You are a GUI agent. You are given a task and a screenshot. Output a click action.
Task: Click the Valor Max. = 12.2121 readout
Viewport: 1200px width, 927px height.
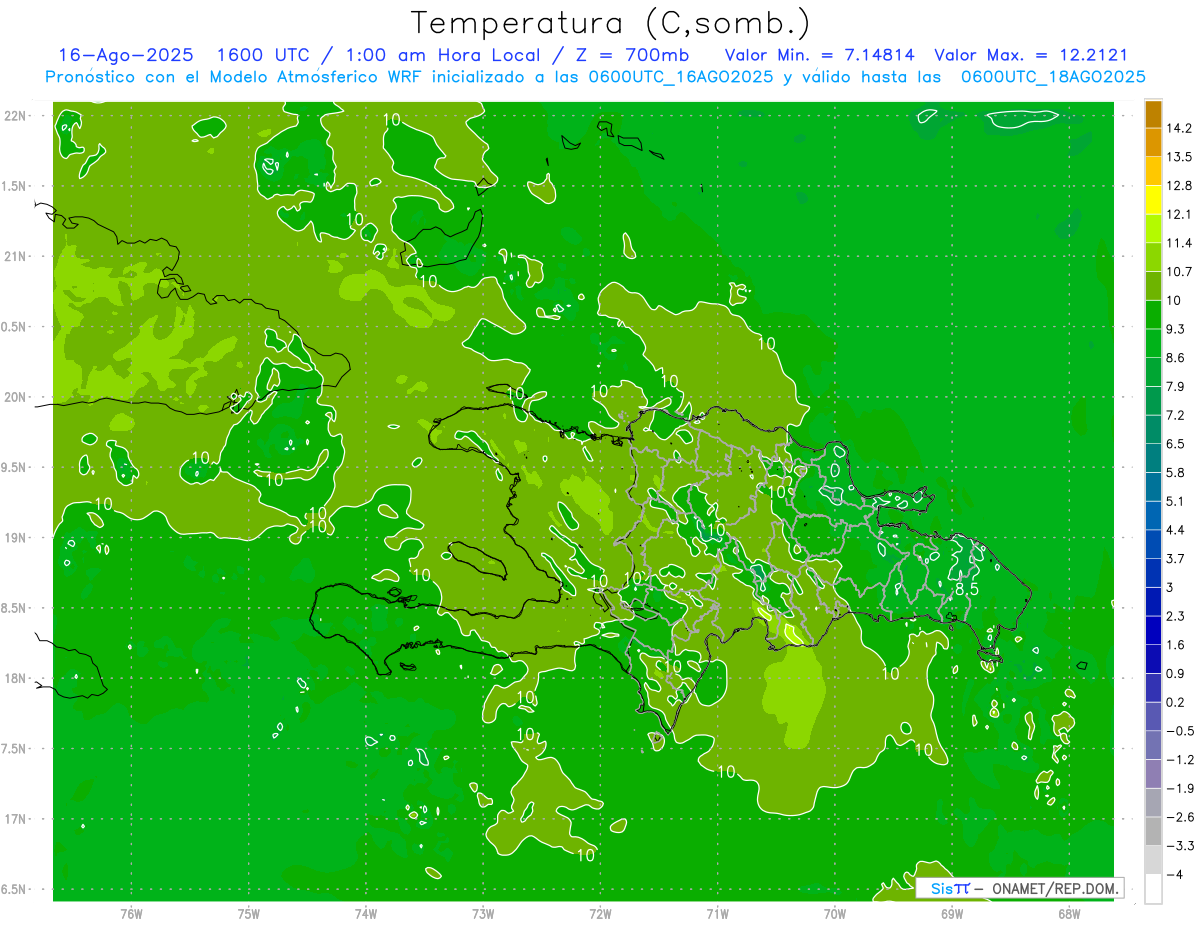(1030, 55)
